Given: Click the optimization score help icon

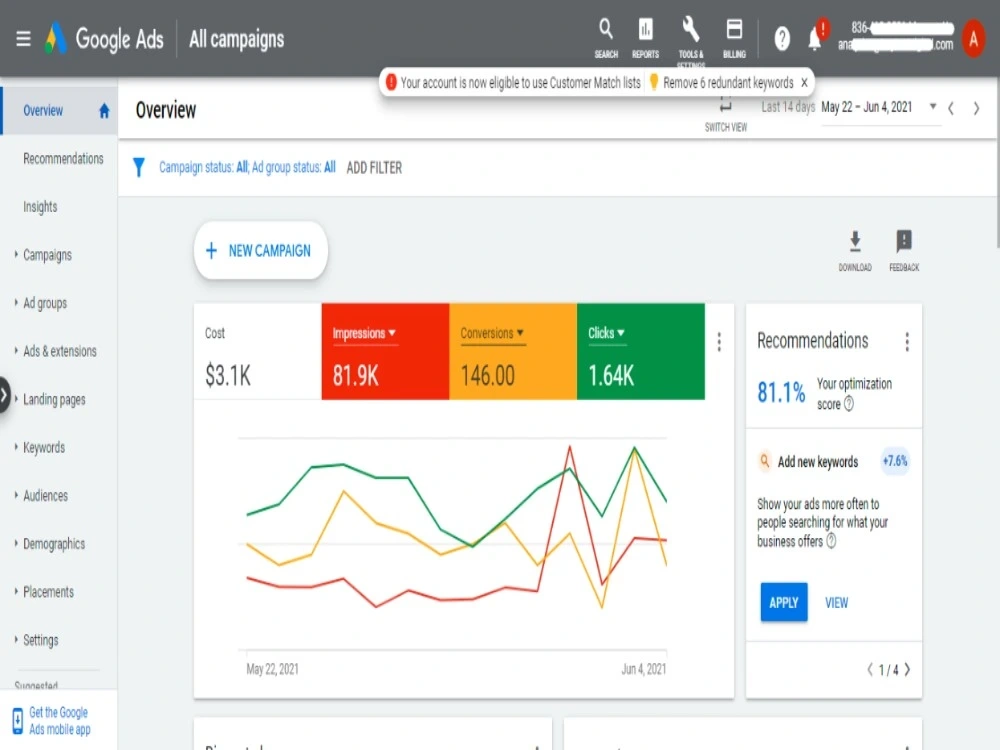Looking at the screenshot, I should [x=849, y=404].
